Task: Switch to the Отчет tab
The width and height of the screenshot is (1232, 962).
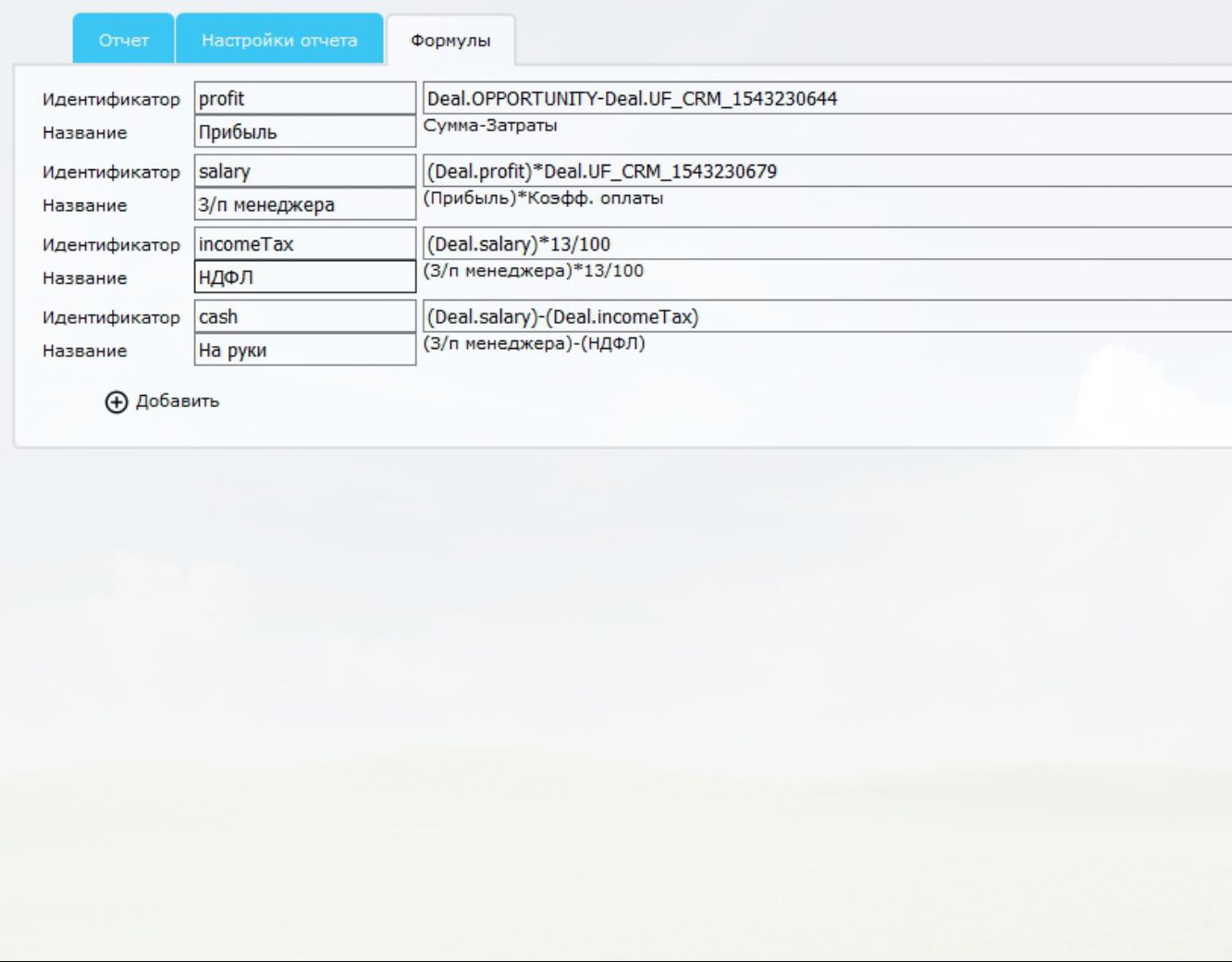Action: [x=124, y=40]
